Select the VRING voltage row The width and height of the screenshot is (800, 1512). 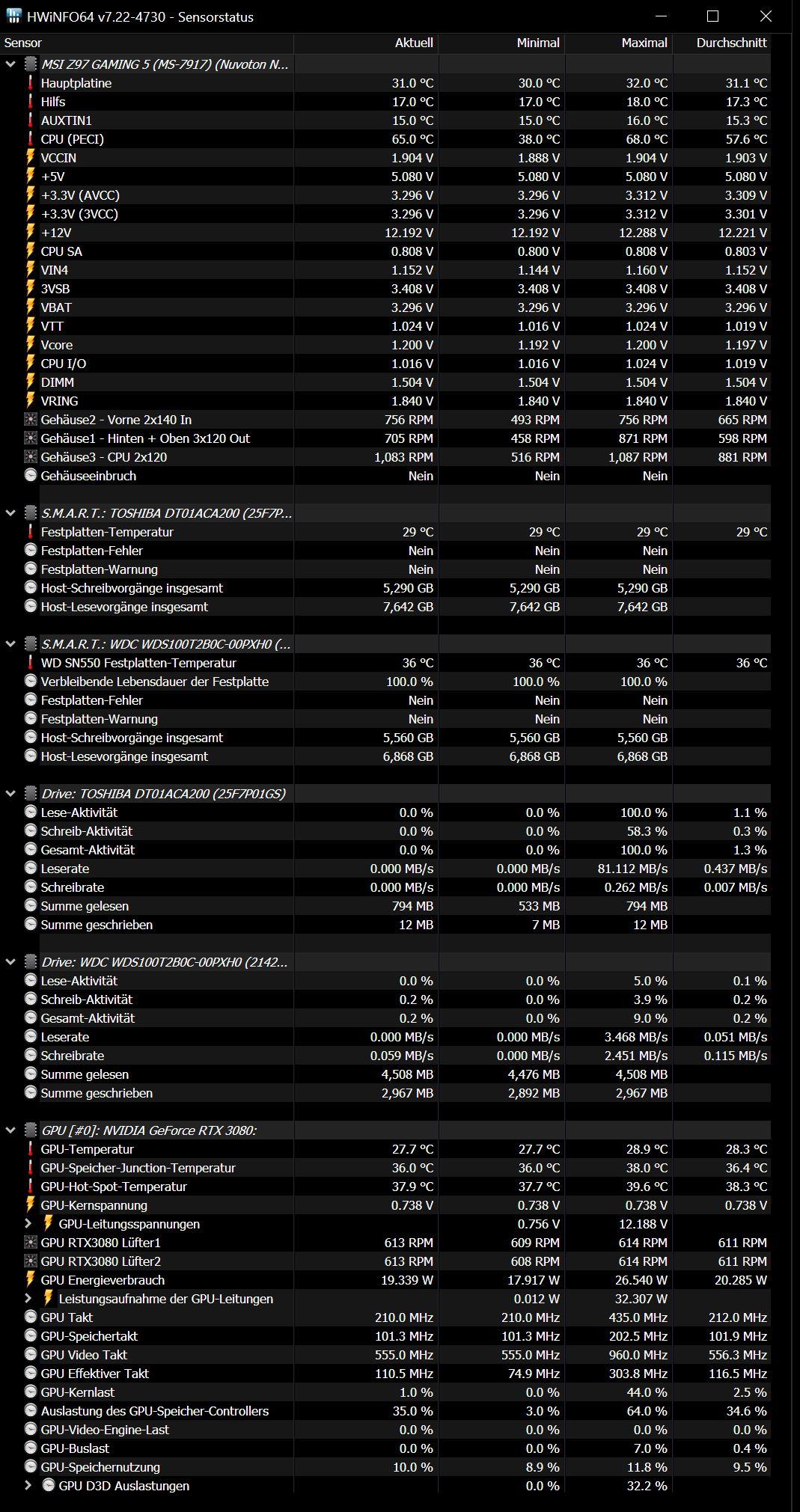385,401
